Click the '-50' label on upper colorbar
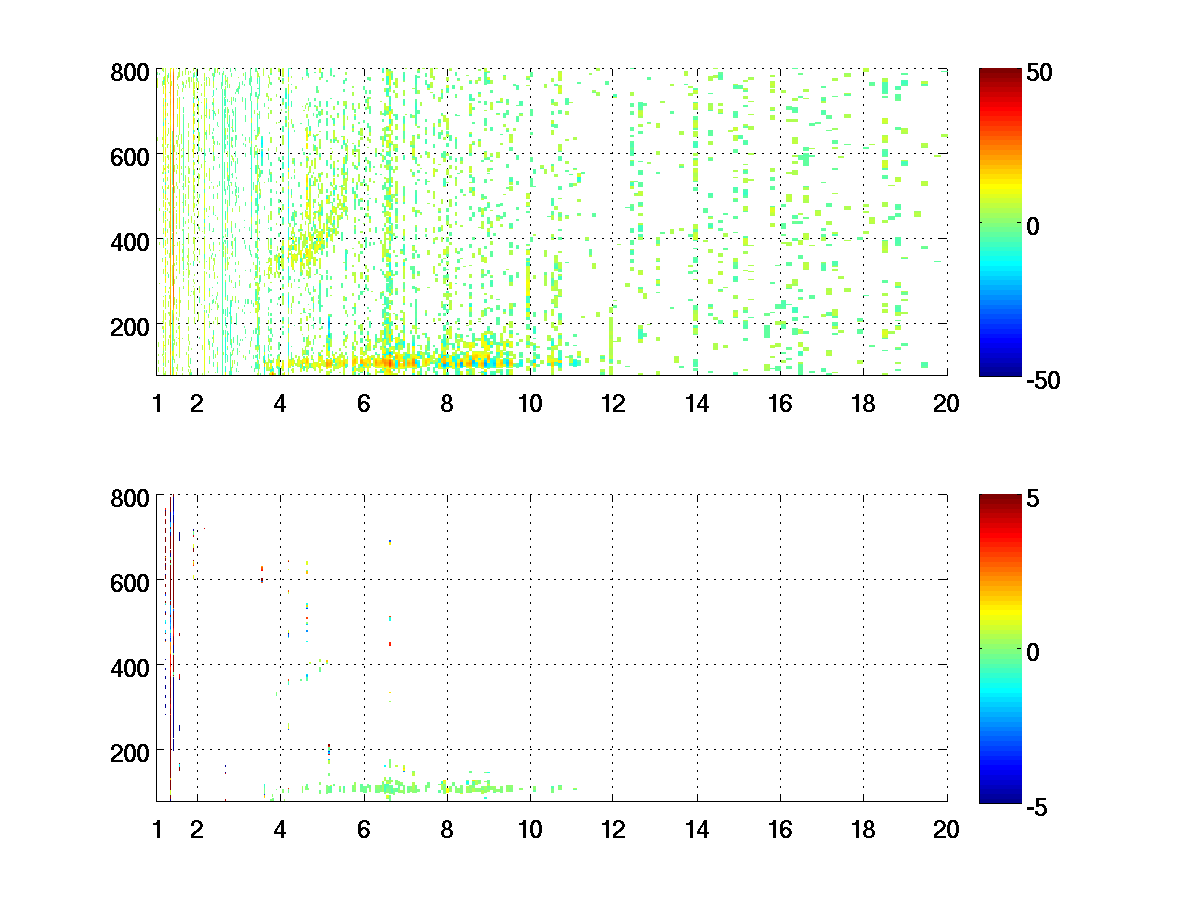 (x=1044, y=380)
